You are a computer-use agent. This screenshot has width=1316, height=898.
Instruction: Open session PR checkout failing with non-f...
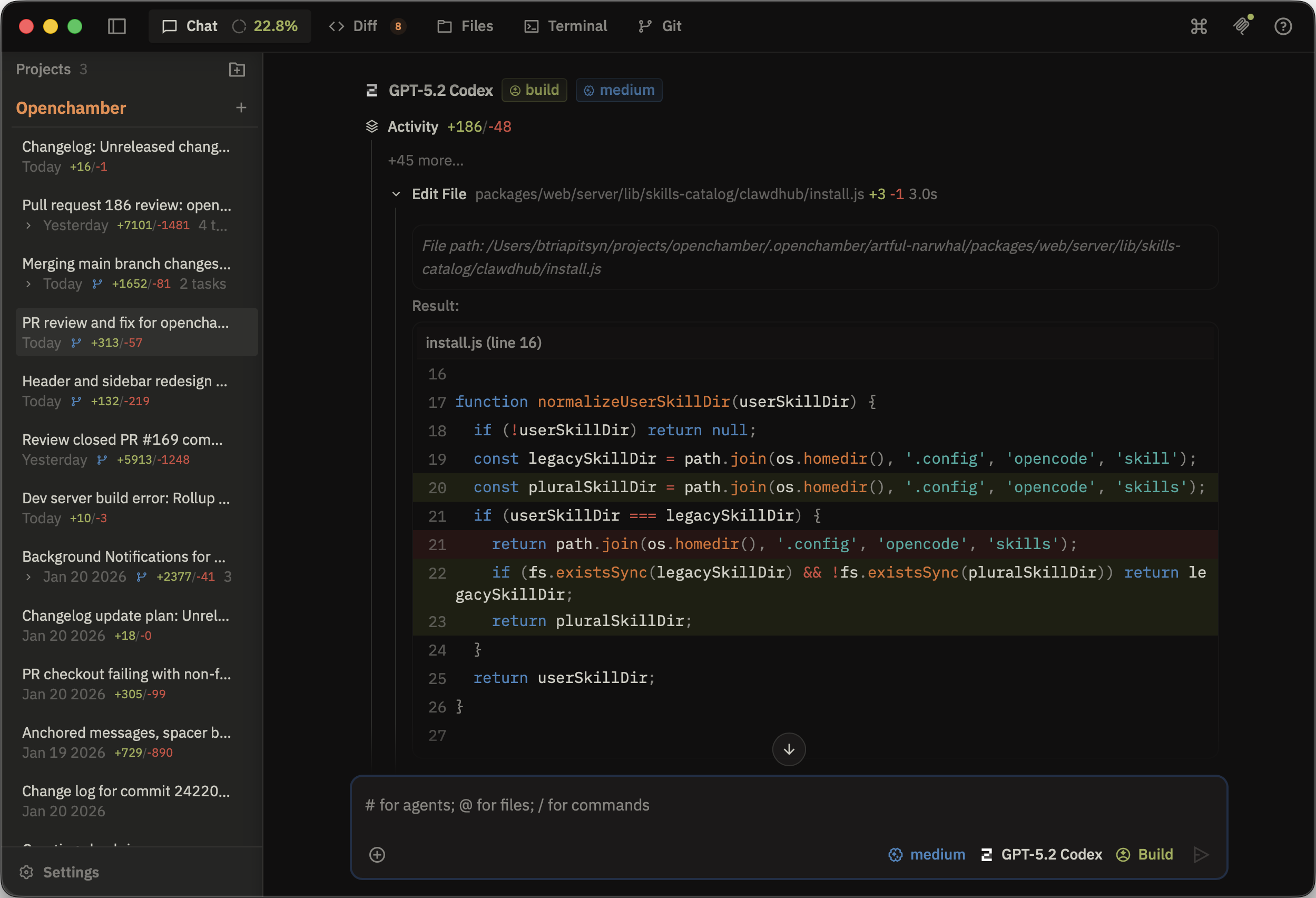point(136,684)
